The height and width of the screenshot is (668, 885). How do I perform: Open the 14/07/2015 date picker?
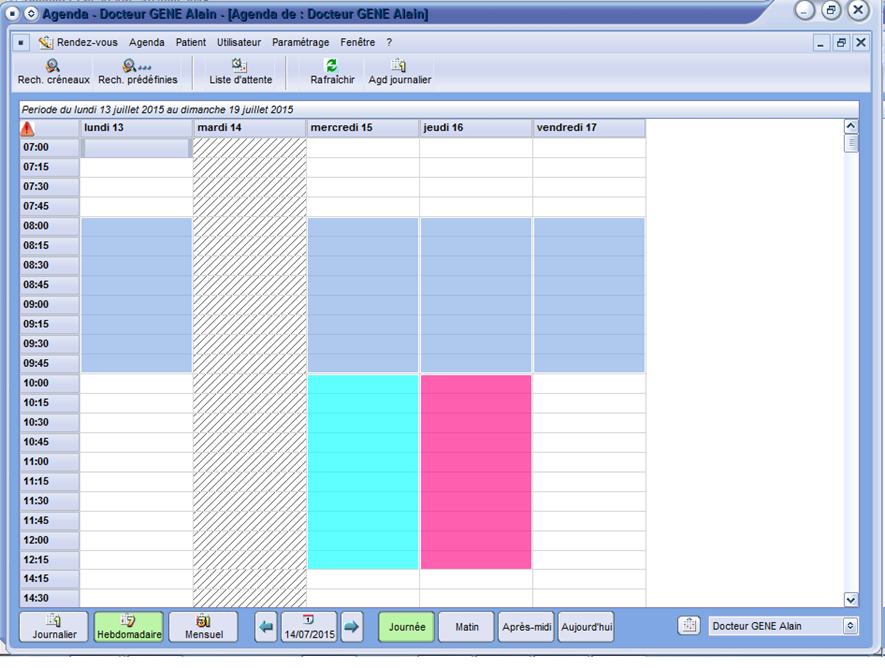[308, 627]
